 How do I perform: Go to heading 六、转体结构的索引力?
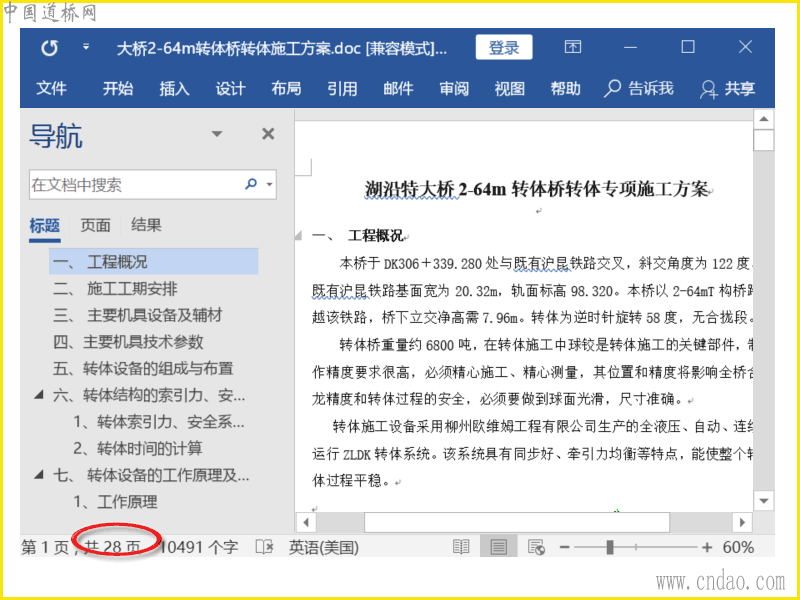tap(149, 395)
